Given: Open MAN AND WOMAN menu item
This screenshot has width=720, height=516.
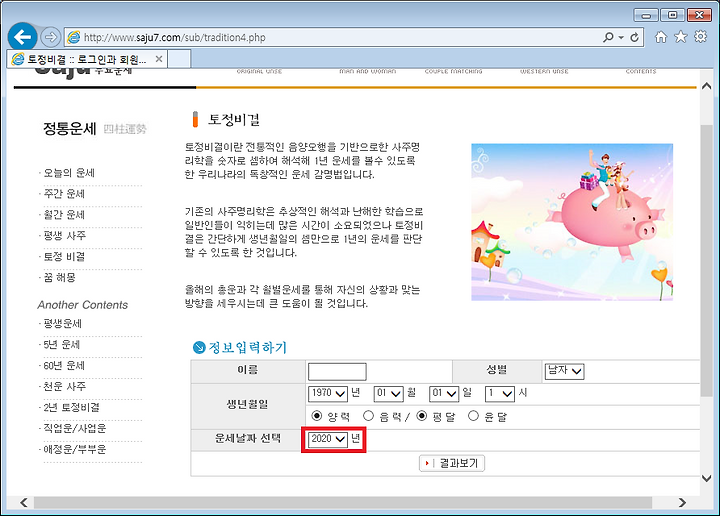Looking at the screenshot, I should tap(367, 71).
